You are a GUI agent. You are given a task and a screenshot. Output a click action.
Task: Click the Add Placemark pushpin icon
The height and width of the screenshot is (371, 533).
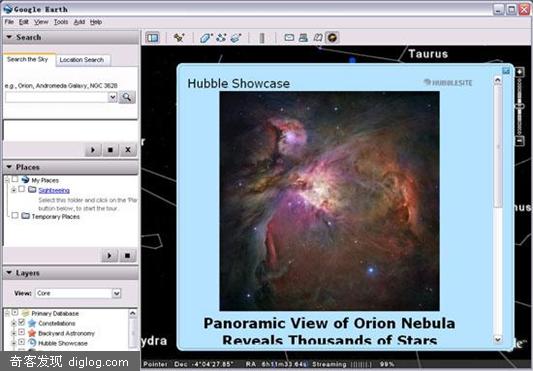(x=179, y=37)
